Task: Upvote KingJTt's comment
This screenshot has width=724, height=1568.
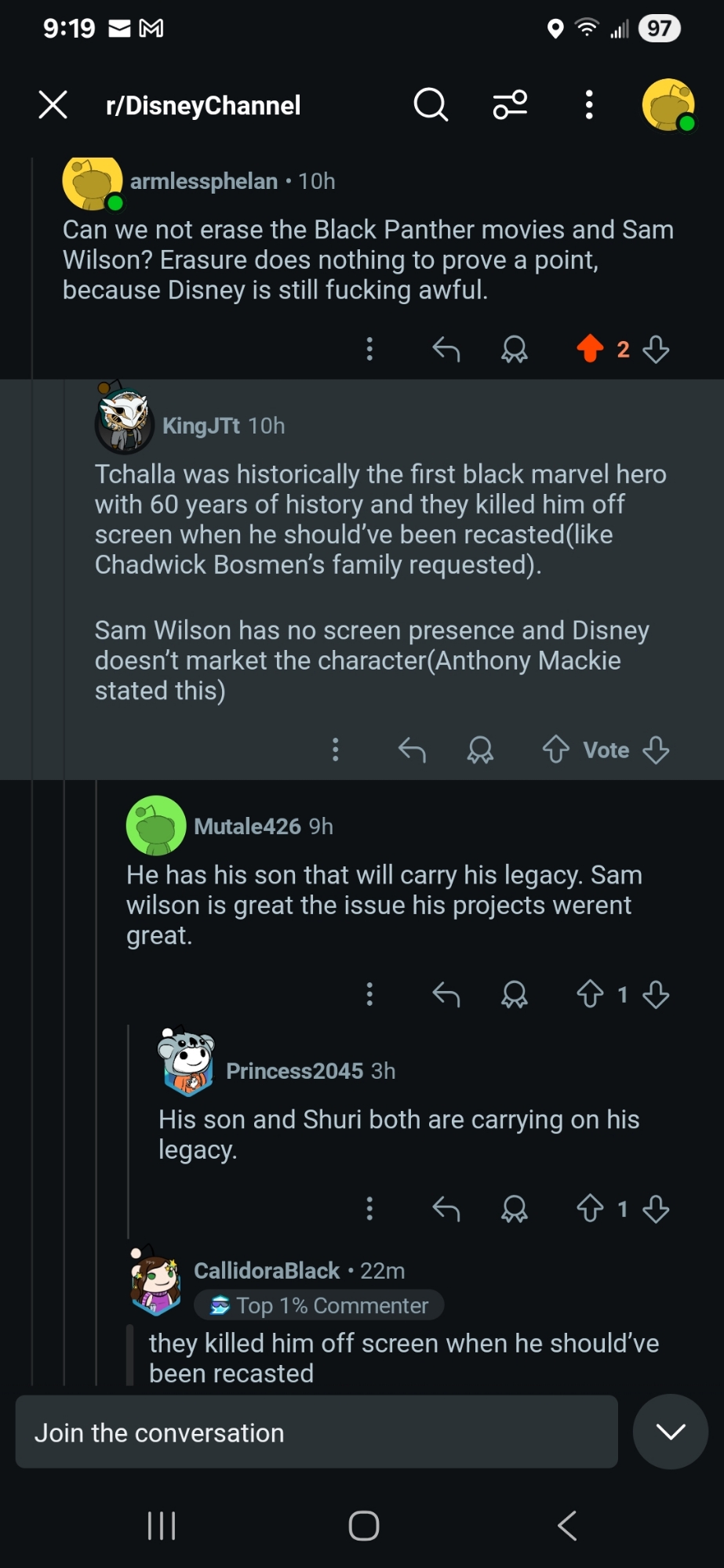Action: [556, 750]
